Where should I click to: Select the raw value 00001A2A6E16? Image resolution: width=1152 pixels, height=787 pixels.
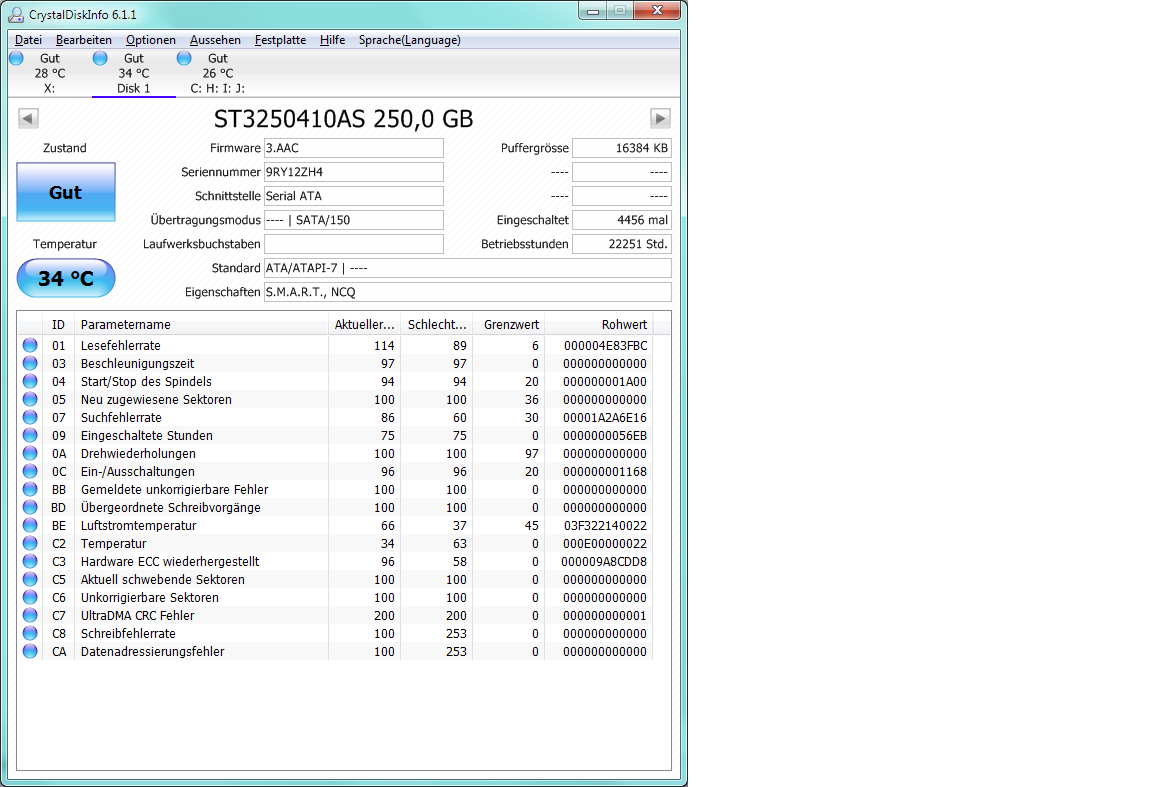click(605, 417)
